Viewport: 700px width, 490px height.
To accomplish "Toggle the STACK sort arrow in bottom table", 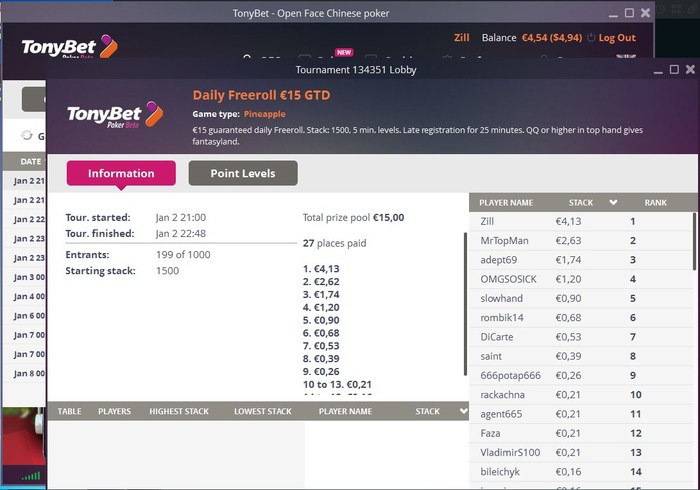I will click(x=462, y=411).
